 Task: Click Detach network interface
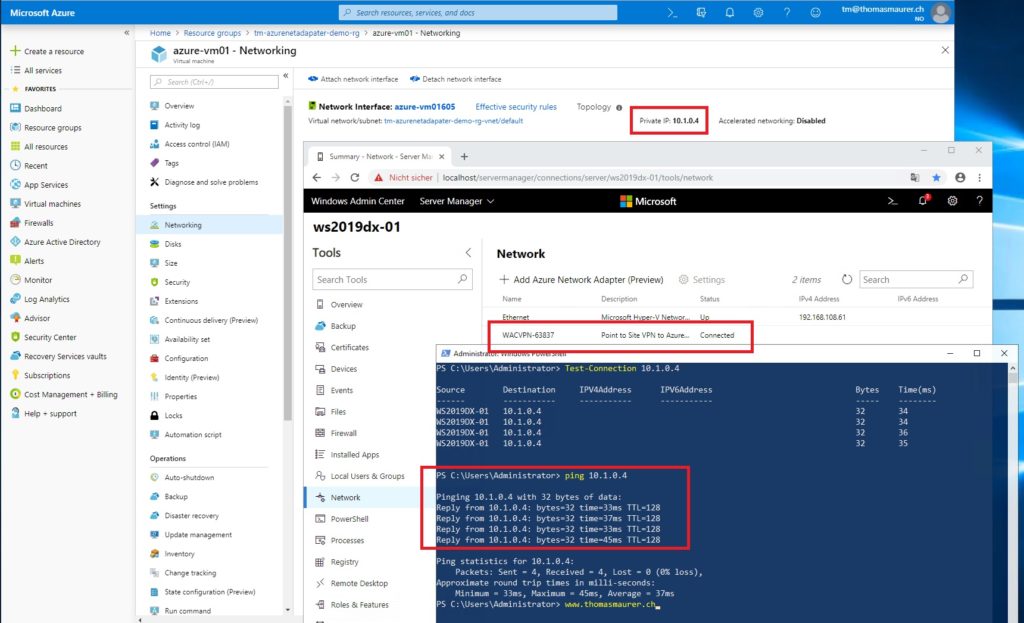pos(456,79)
